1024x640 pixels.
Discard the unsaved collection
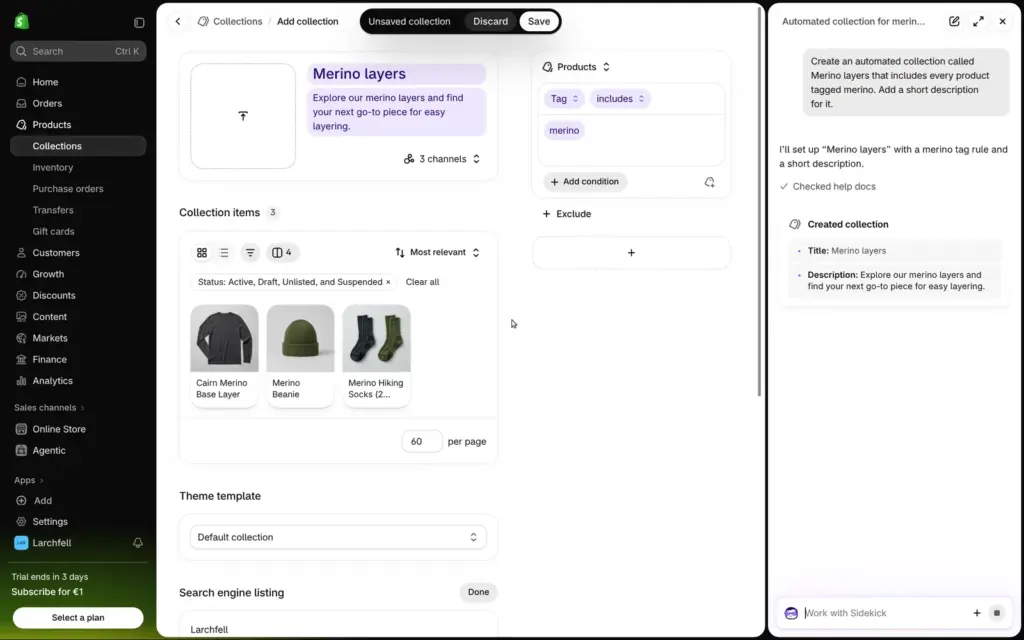coord(490,22)
